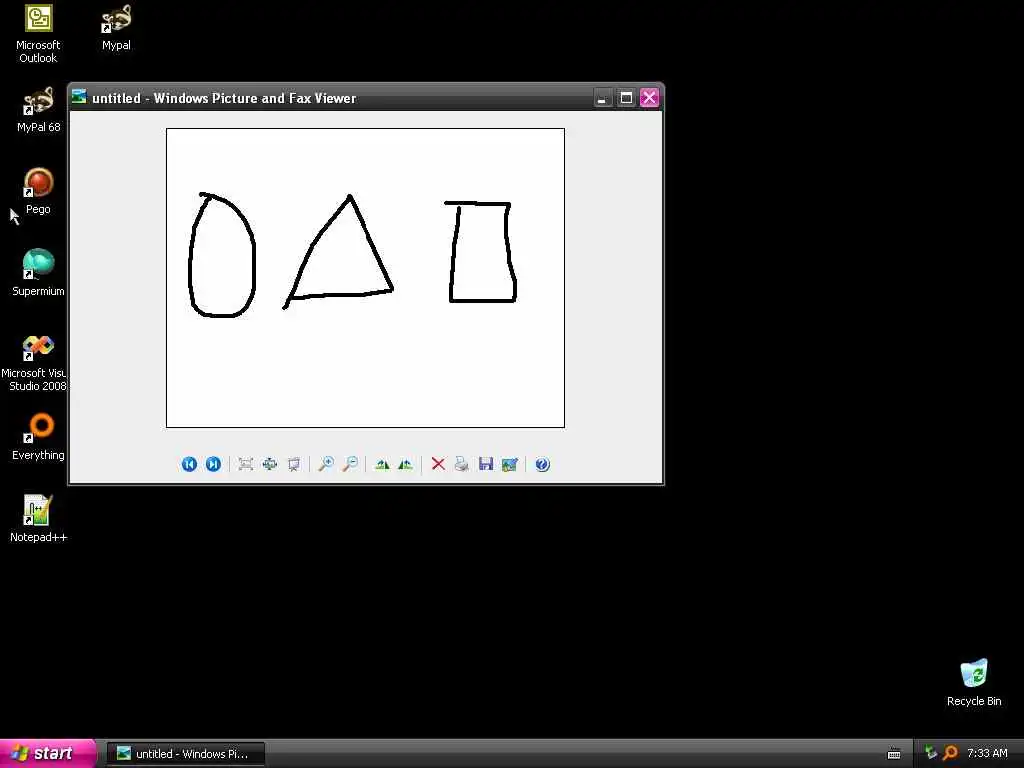1024x768 pixels.
Task: Open the Start menu
Action: point(48,753)
